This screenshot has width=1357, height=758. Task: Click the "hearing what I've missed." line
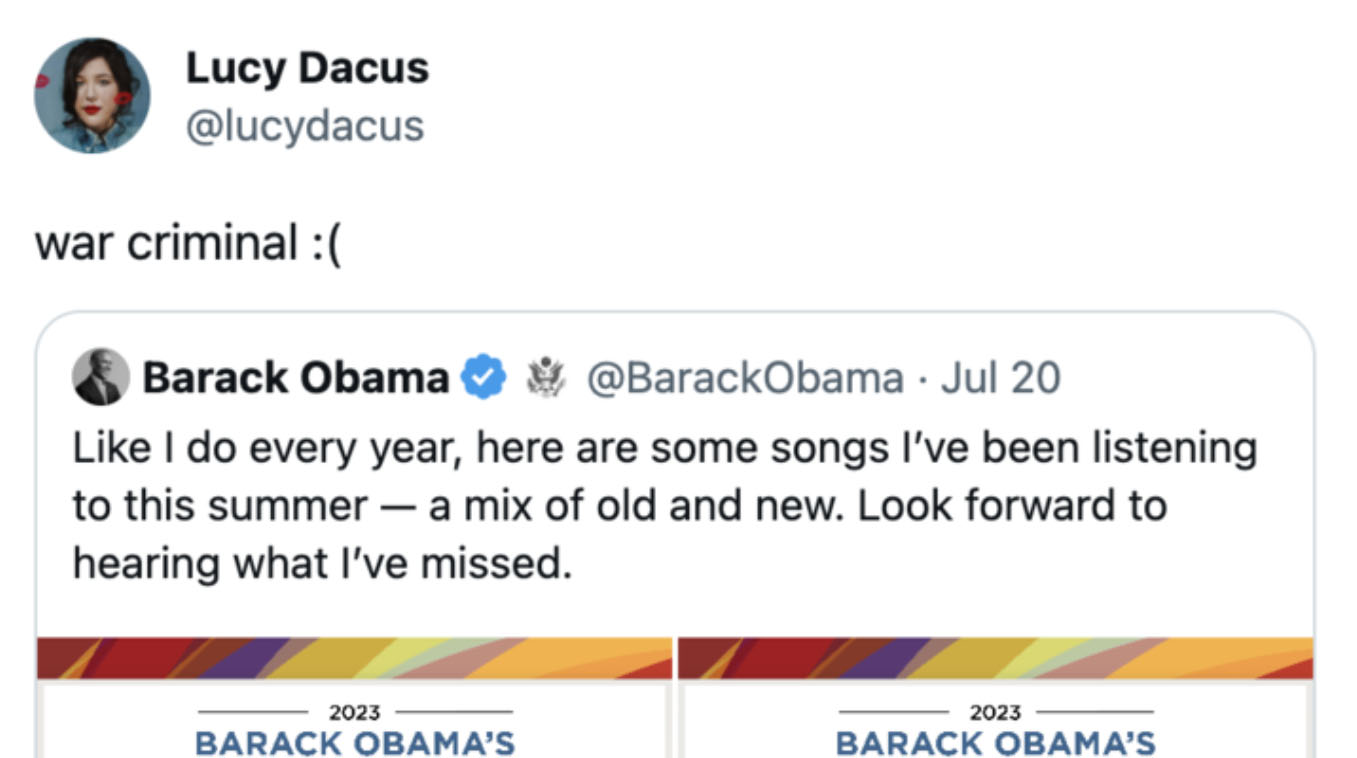click(321, 564)
